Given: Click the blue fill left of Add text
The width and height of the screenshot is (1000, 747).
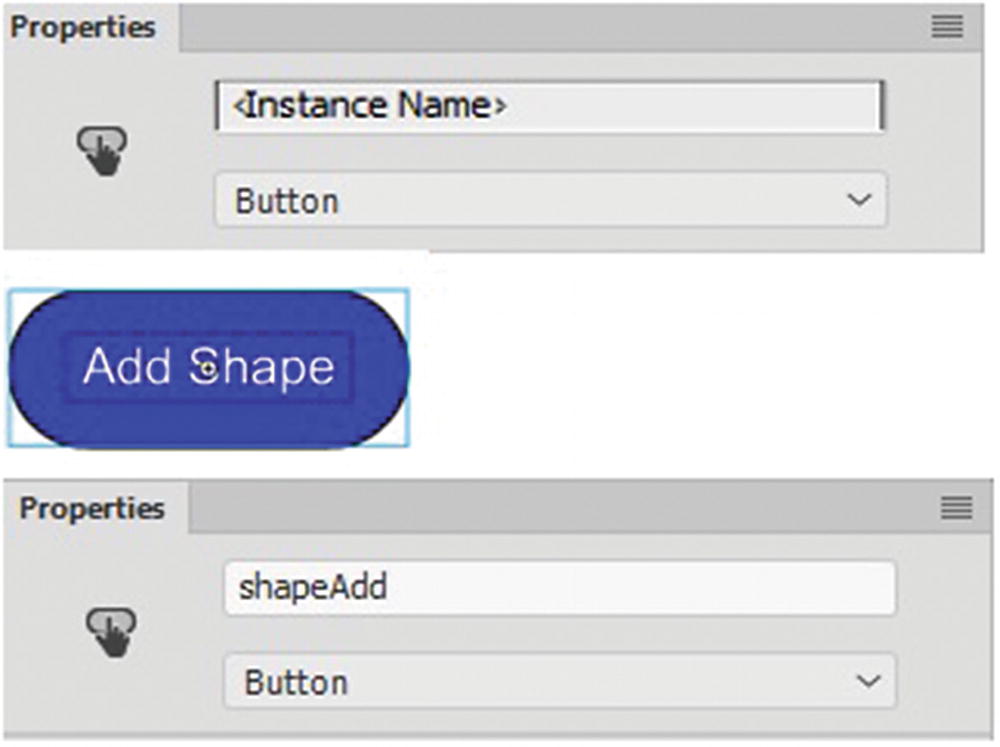Looking at the screenshot, I should pyautogui.click(x=38, y=368).
